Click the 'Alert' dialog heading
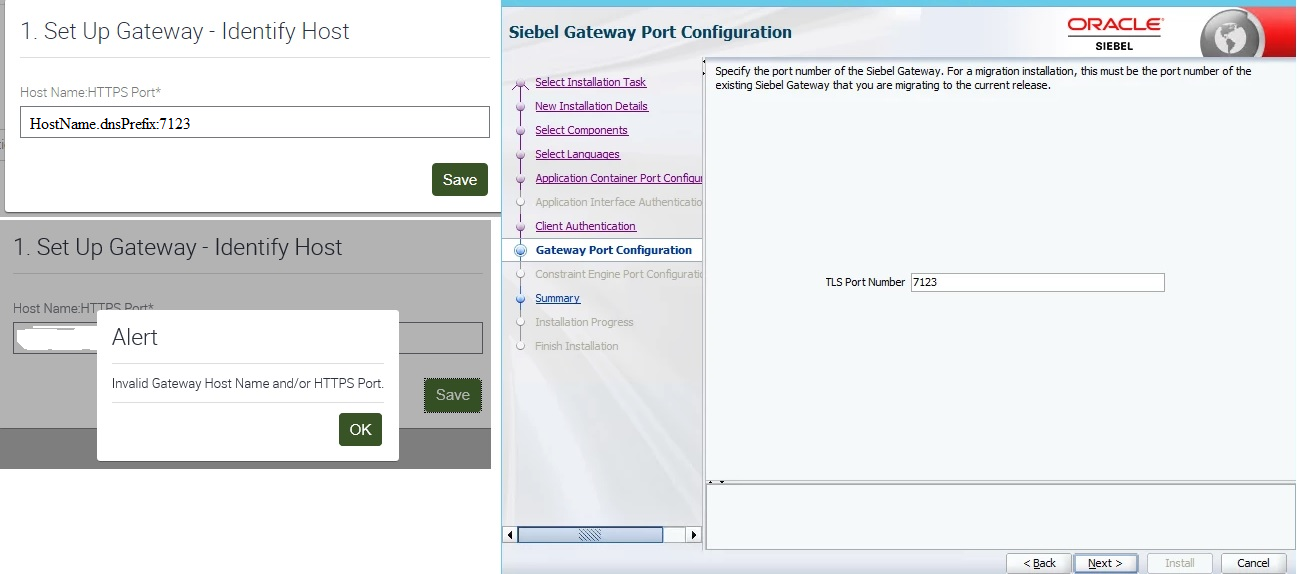Screen dimensions: 1300x574 pos(135,337)
